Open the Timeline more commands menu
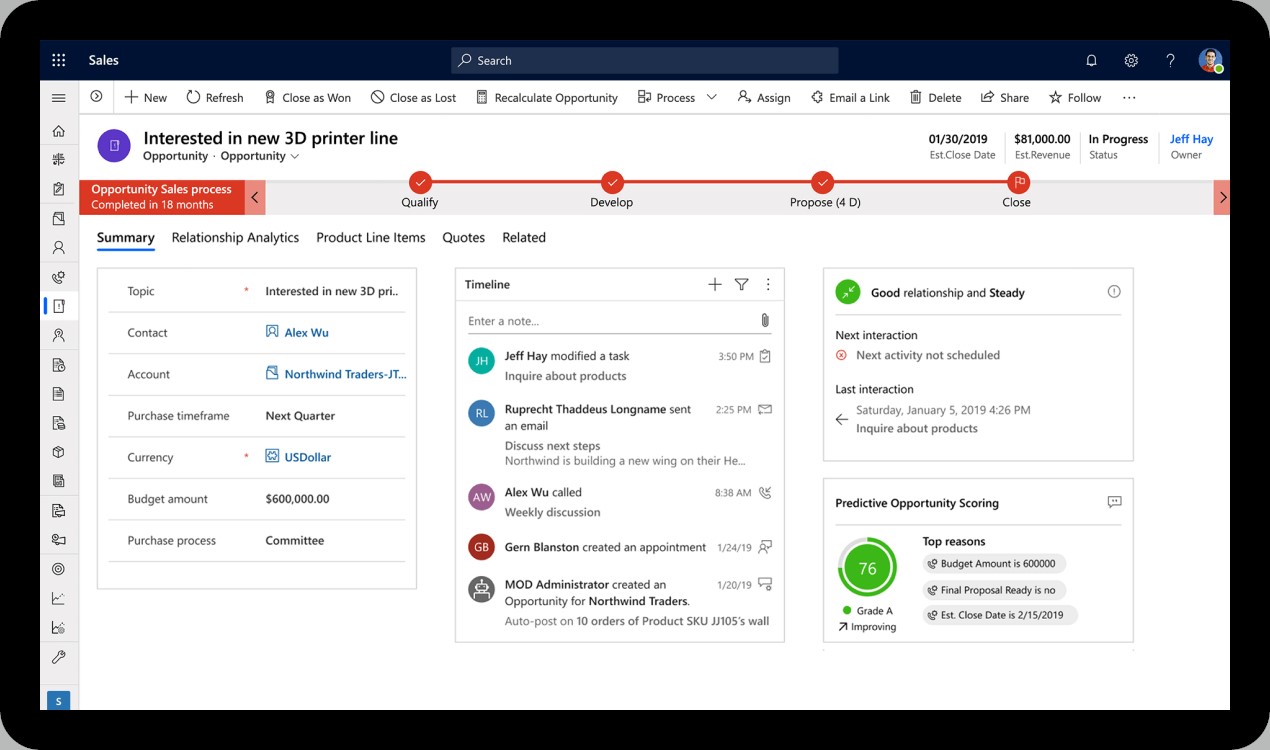1270x750 pixels. coord(768,284)
